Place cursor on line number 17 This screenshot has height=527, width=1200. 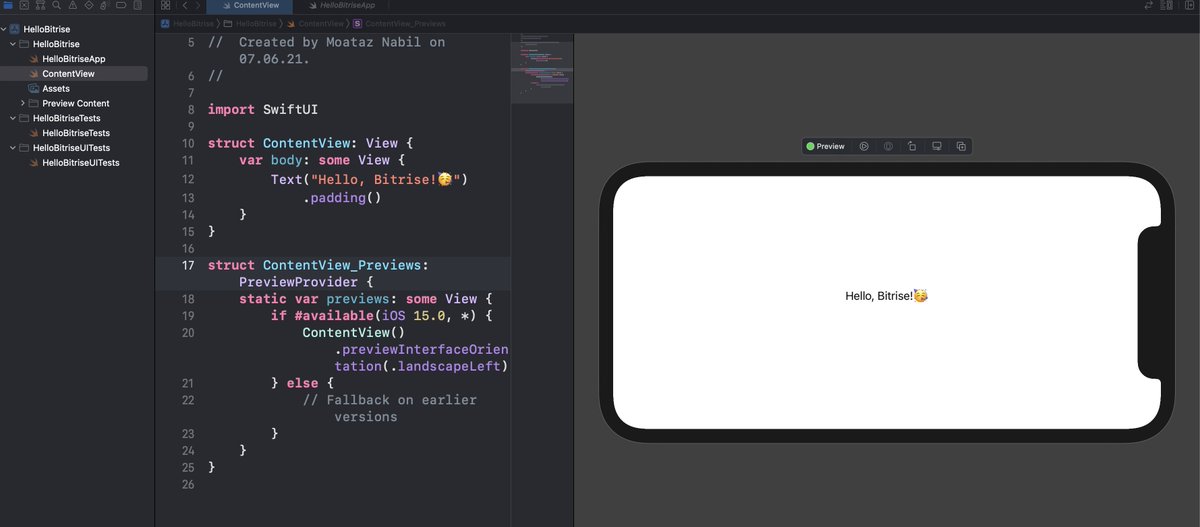click(188, 265)
